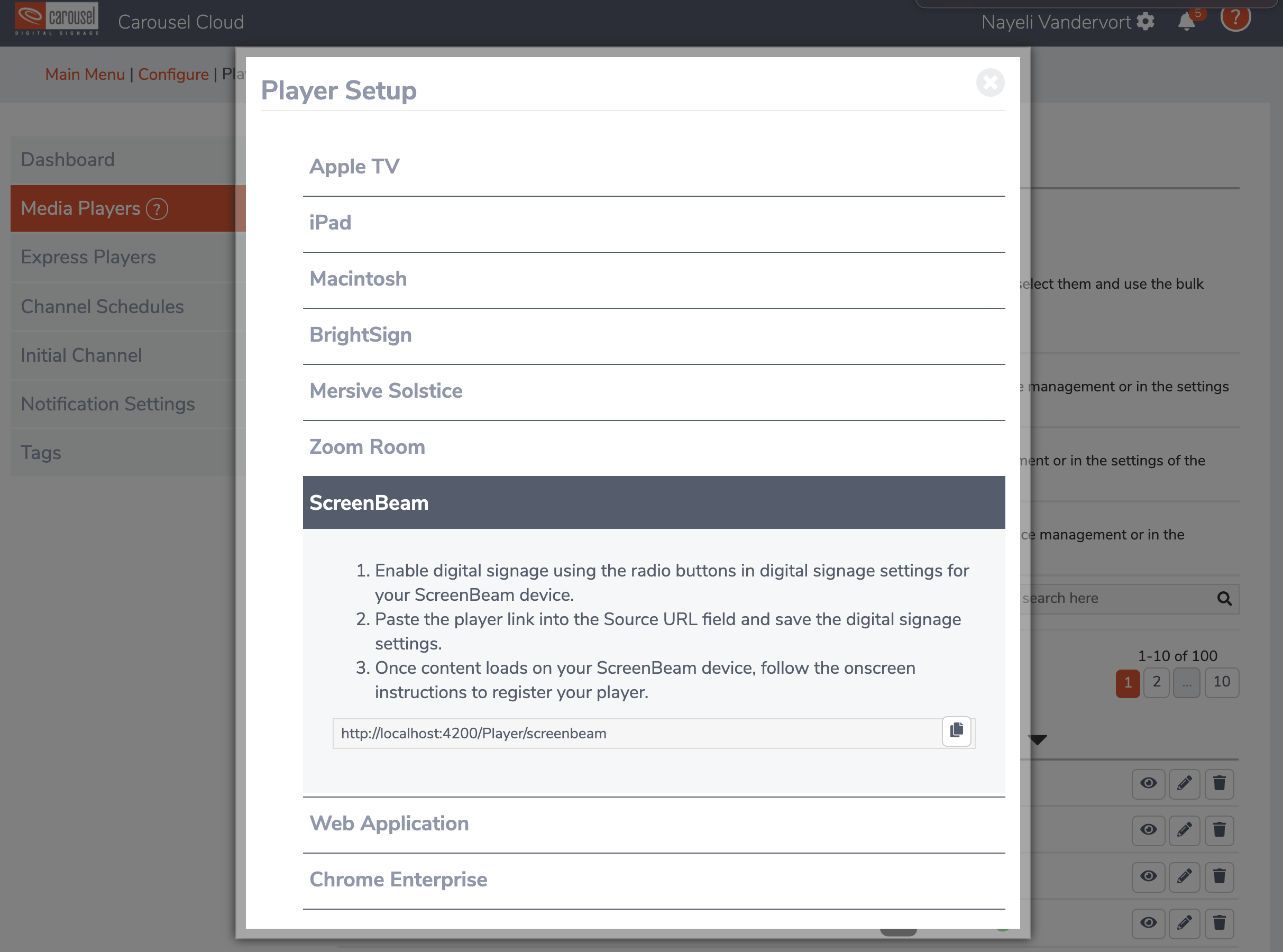This screenshot has width=1283, height=952.
Task: Click the 1-10 of 100 count
Action: click(x=1177, y=656)
